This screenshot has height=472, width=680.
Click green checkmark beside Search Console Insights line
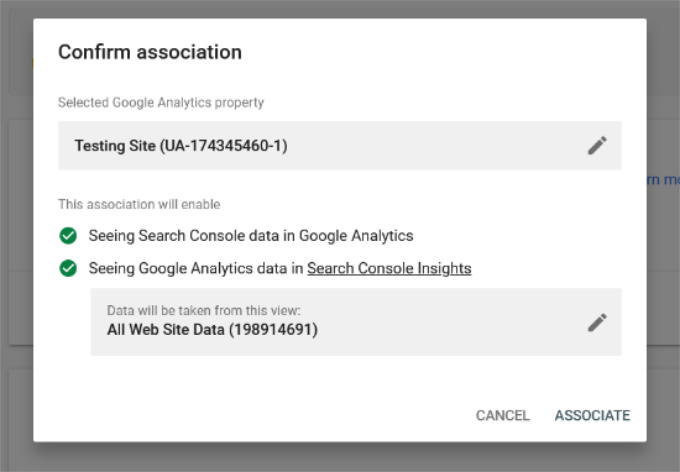click(x=68, y=268)
